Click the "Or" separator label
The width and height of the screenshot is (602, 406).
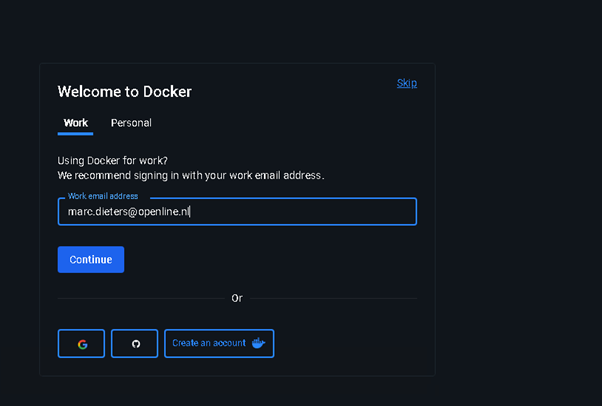pos(237,298)
